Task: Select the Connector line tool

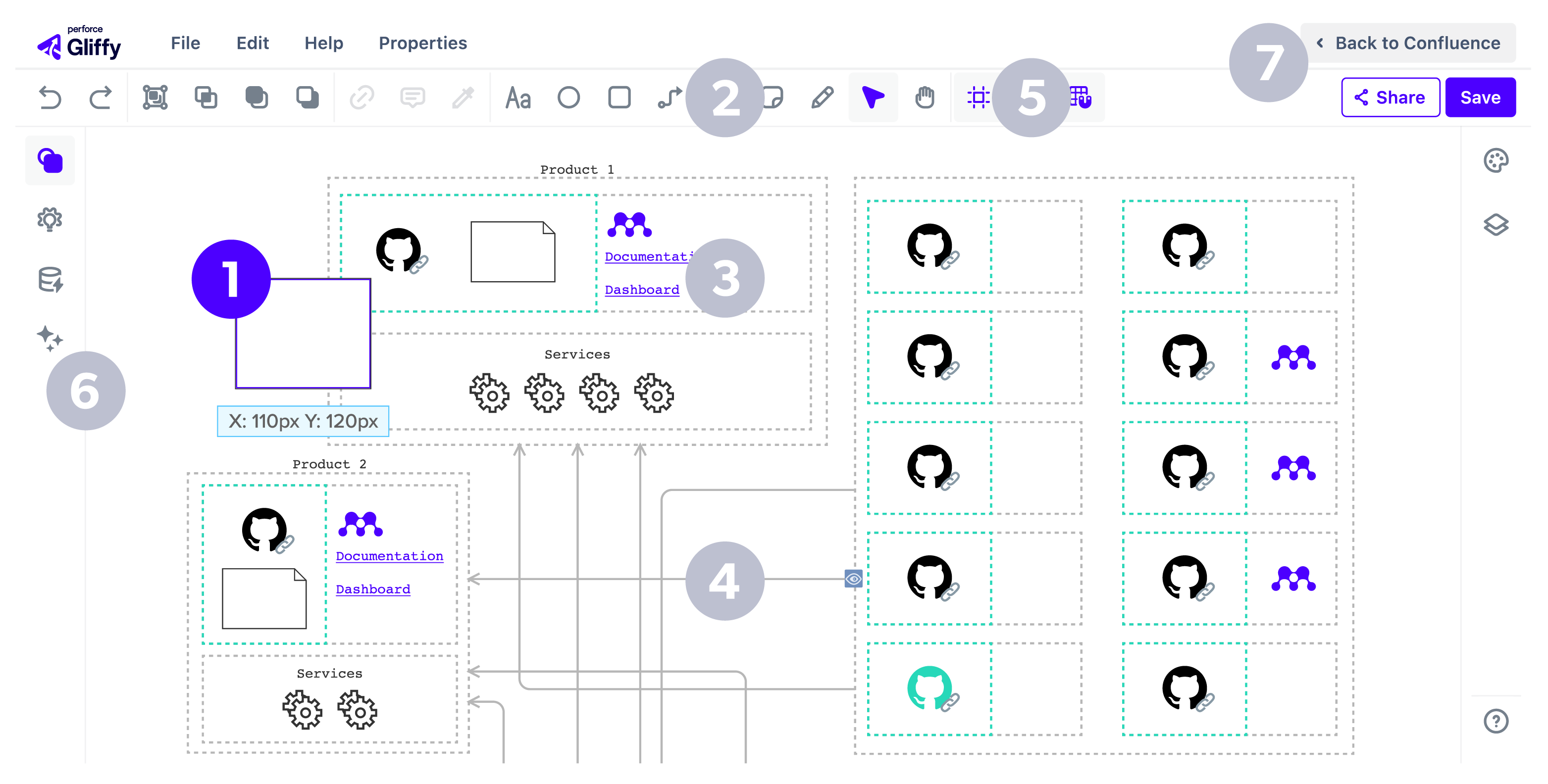Action: pos(670,98)
